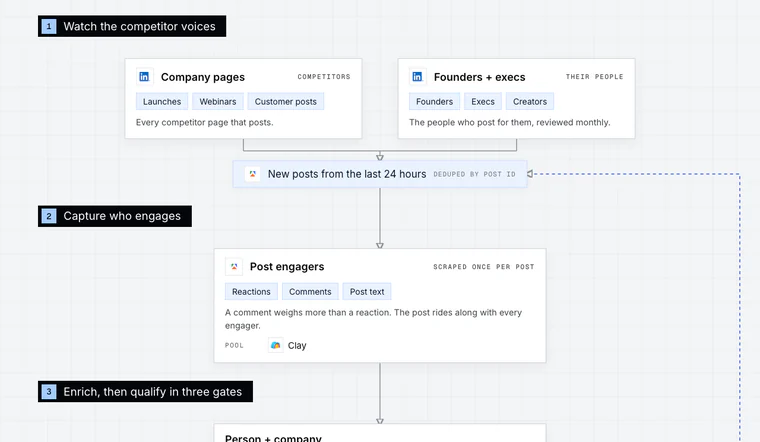Click the Founders + execs heading
760x442 pixels.
479,77
